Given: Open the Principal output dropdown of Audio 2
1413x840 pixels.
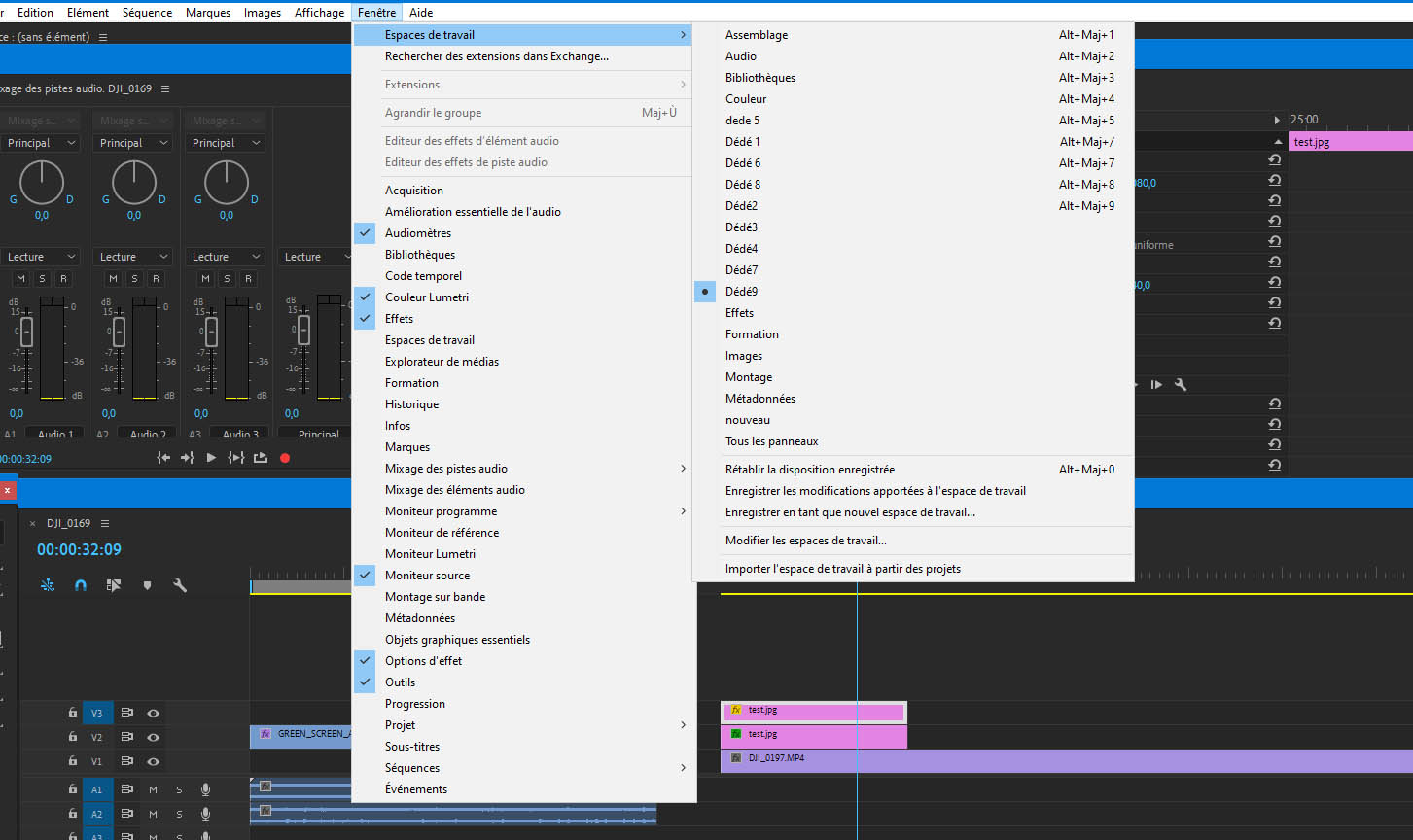Looking at the screenshot, I should tap(132, 143).
